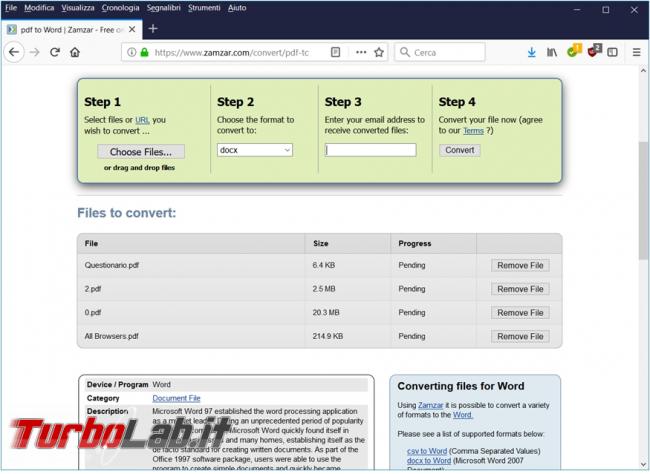Click the page vertical scrollbar thumb
This screenshot has width=650, height=474.
pyautogui.click(x=643, y=201)
